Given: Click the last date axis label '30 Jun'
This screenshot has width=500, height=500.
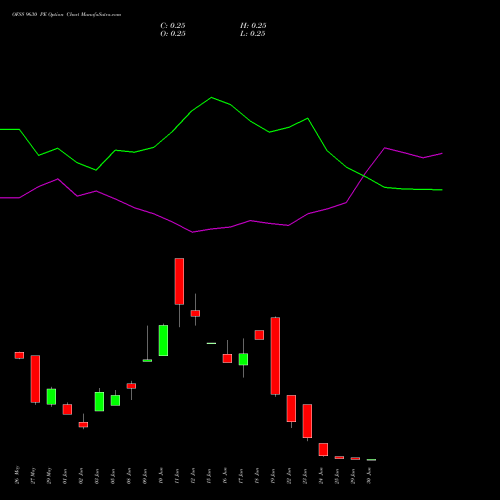Looking at the screenshot, I should [369, 476].
